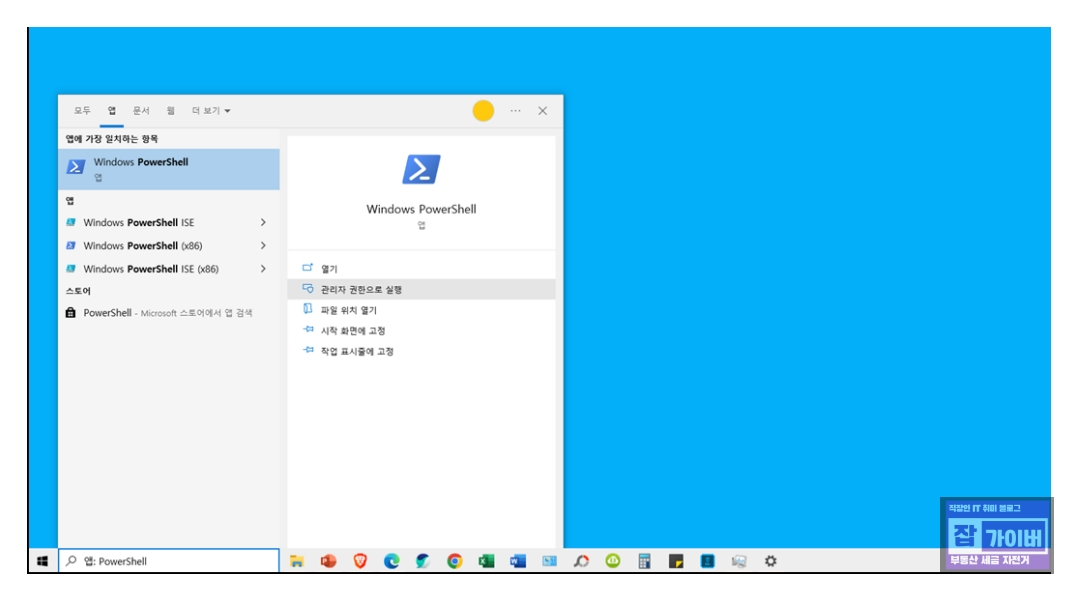Click the run-as-admin shield icon
This screenshot has height=601, width=1078.
[308, 289]
